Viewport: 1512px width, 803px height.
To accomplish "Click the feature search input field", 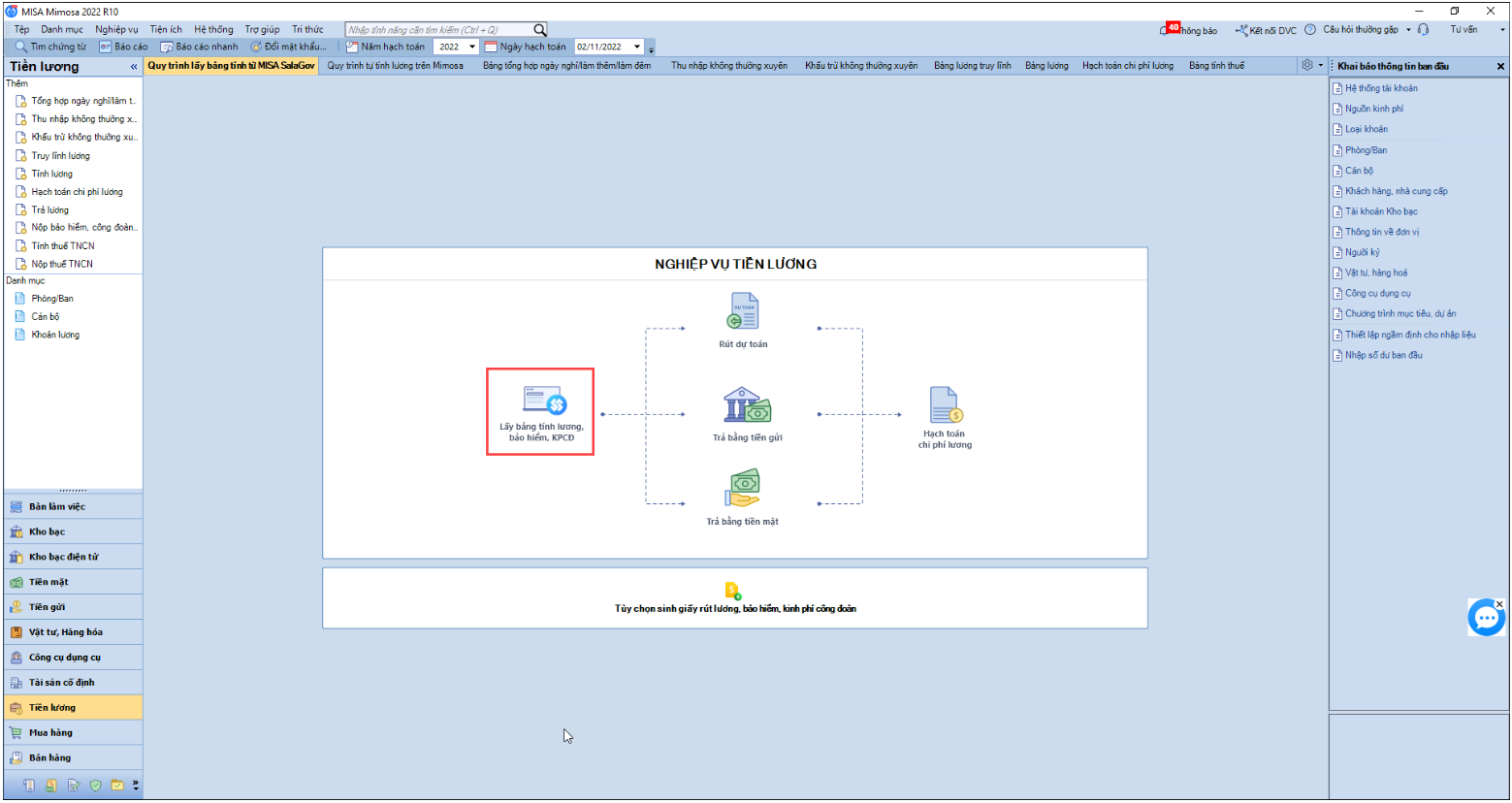I will click(x=439, y=30).
